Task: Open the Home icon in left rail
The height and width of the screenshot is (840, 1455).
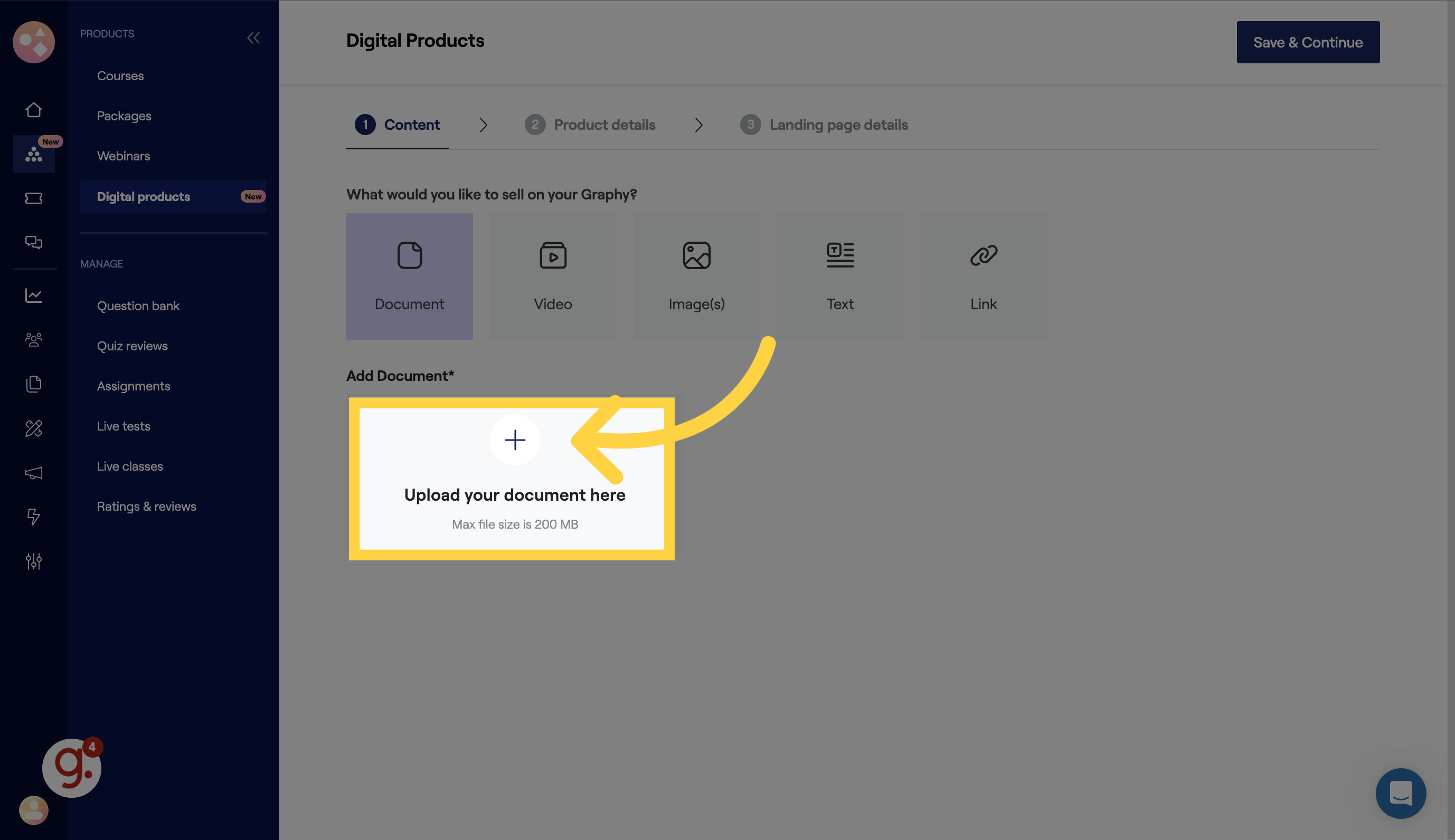Action: pyautogui.click(x=33, y=110)
